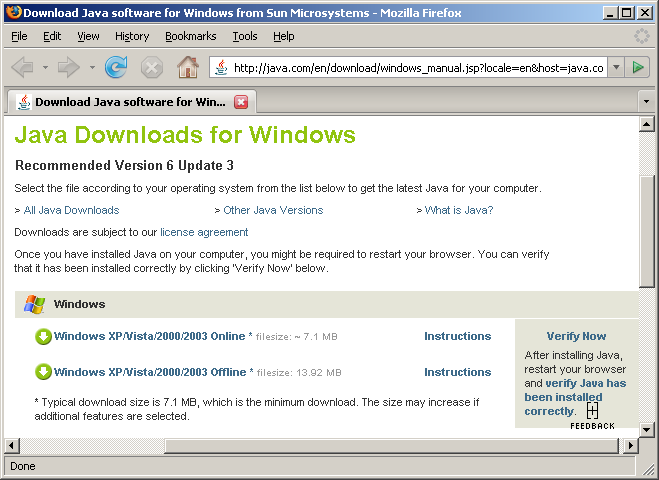
Task: Select the Download Java software tab
Action: point(132,102)
